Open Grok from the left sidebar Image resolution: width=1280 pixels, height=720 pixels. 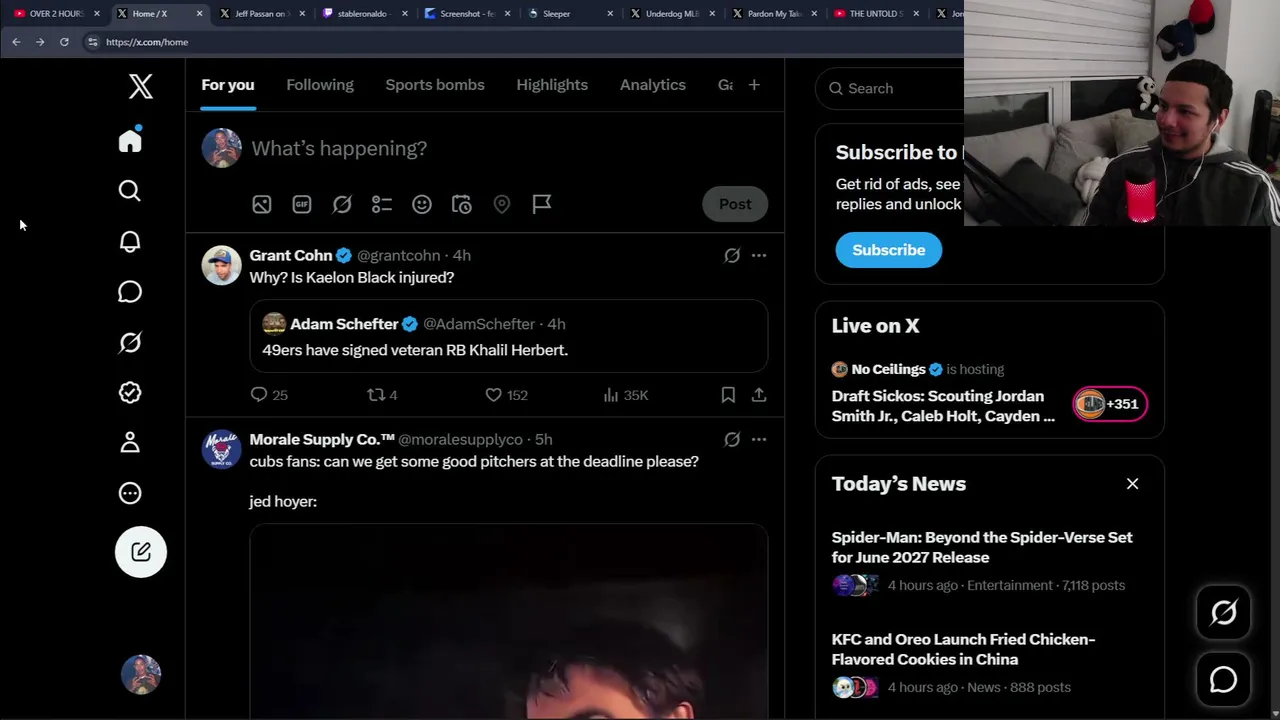(130, 342)
